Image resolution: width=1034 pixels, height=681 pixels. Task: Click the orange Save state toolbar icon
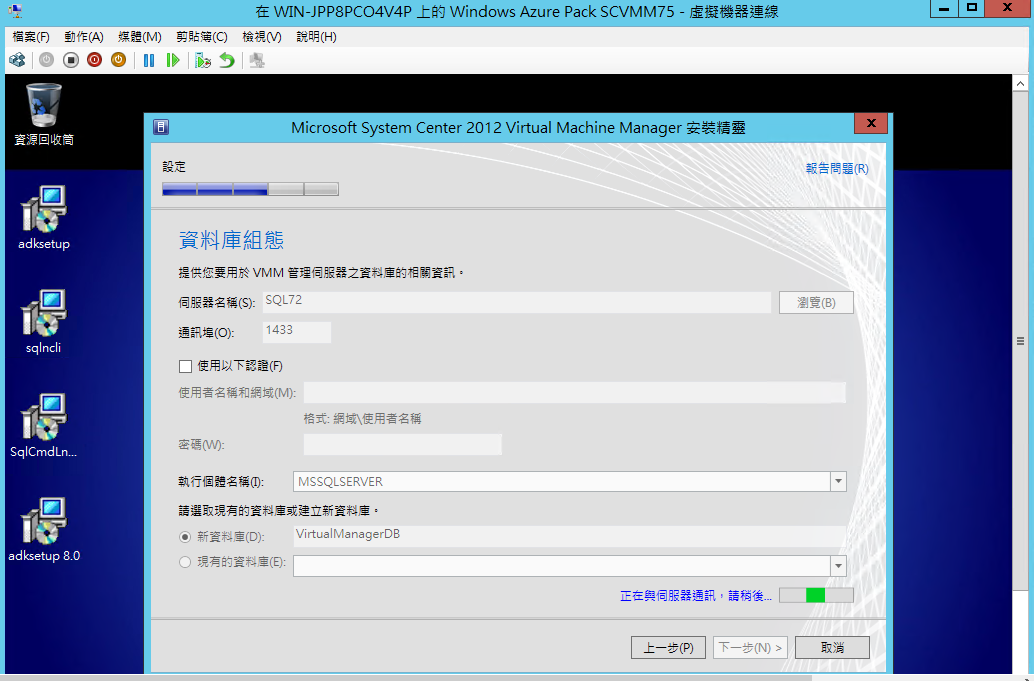click(118, 60)
